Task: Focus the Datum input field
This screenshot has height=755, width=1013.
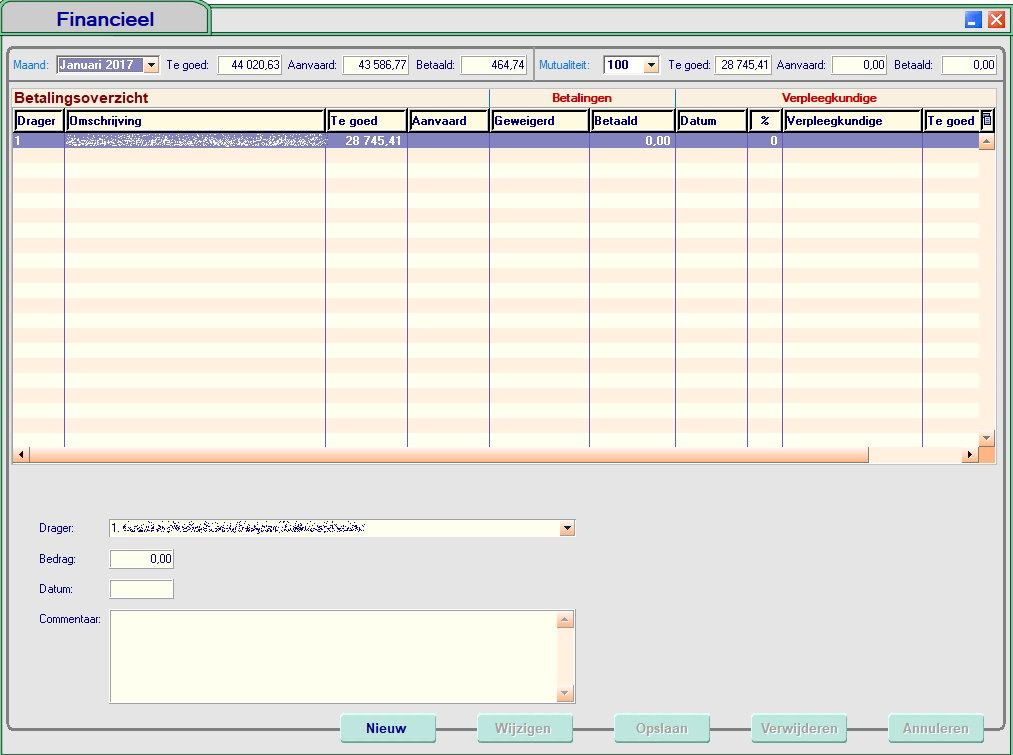Action: [x=141, y=589]
